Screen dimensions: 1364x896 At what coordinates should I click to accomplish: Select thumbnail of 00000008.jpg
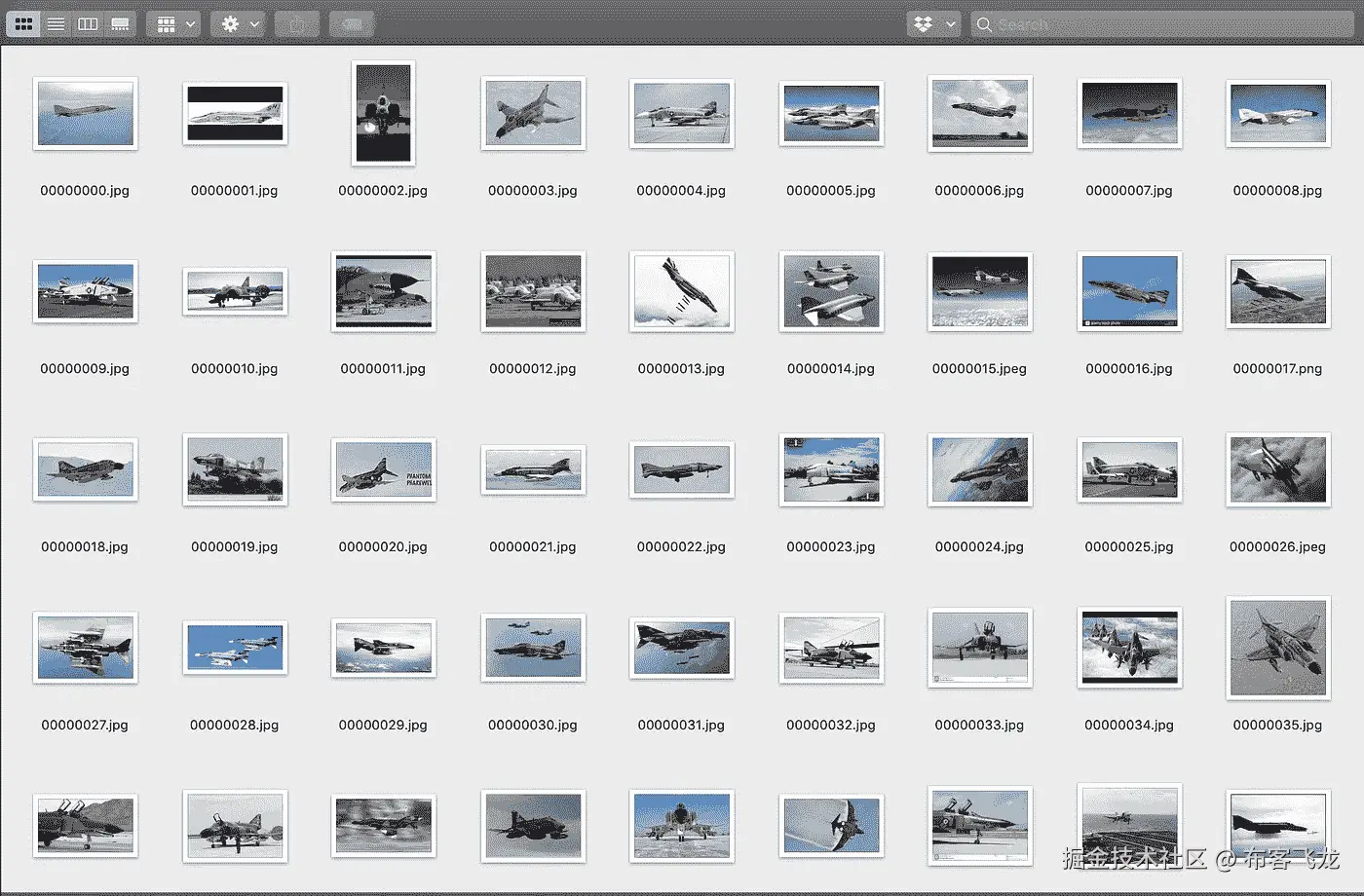[x=1277, y=113]
